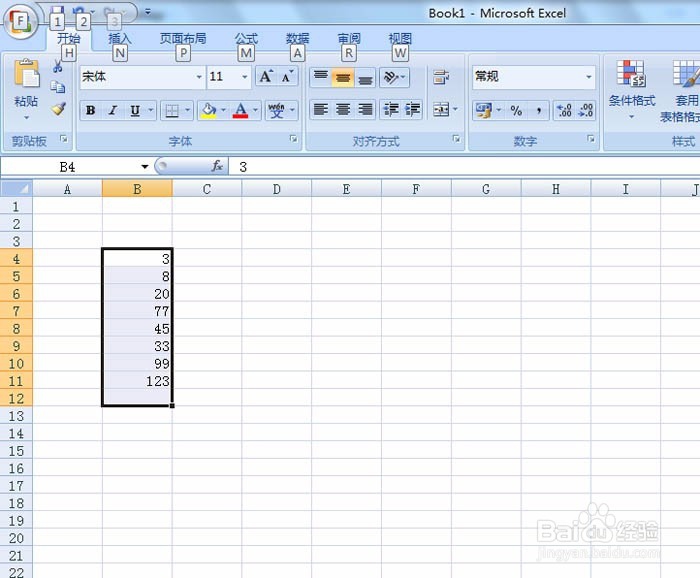Align text to top of cell
The image size is (700, 578).
[x=321, y=77]
